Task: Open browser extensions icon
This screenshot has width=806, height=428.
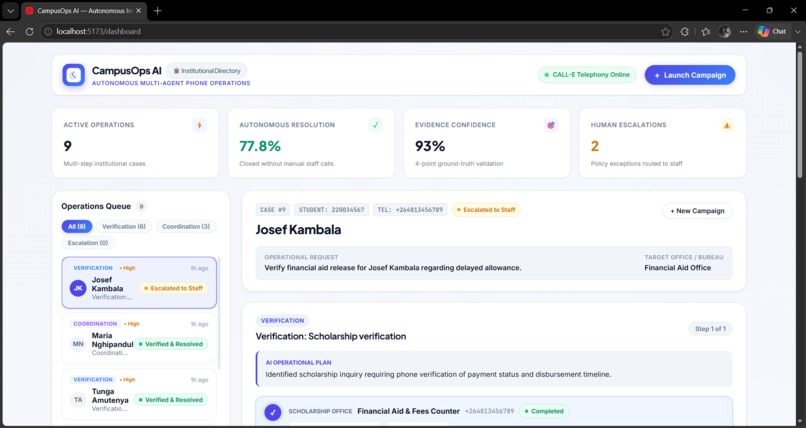Action: 685,31
